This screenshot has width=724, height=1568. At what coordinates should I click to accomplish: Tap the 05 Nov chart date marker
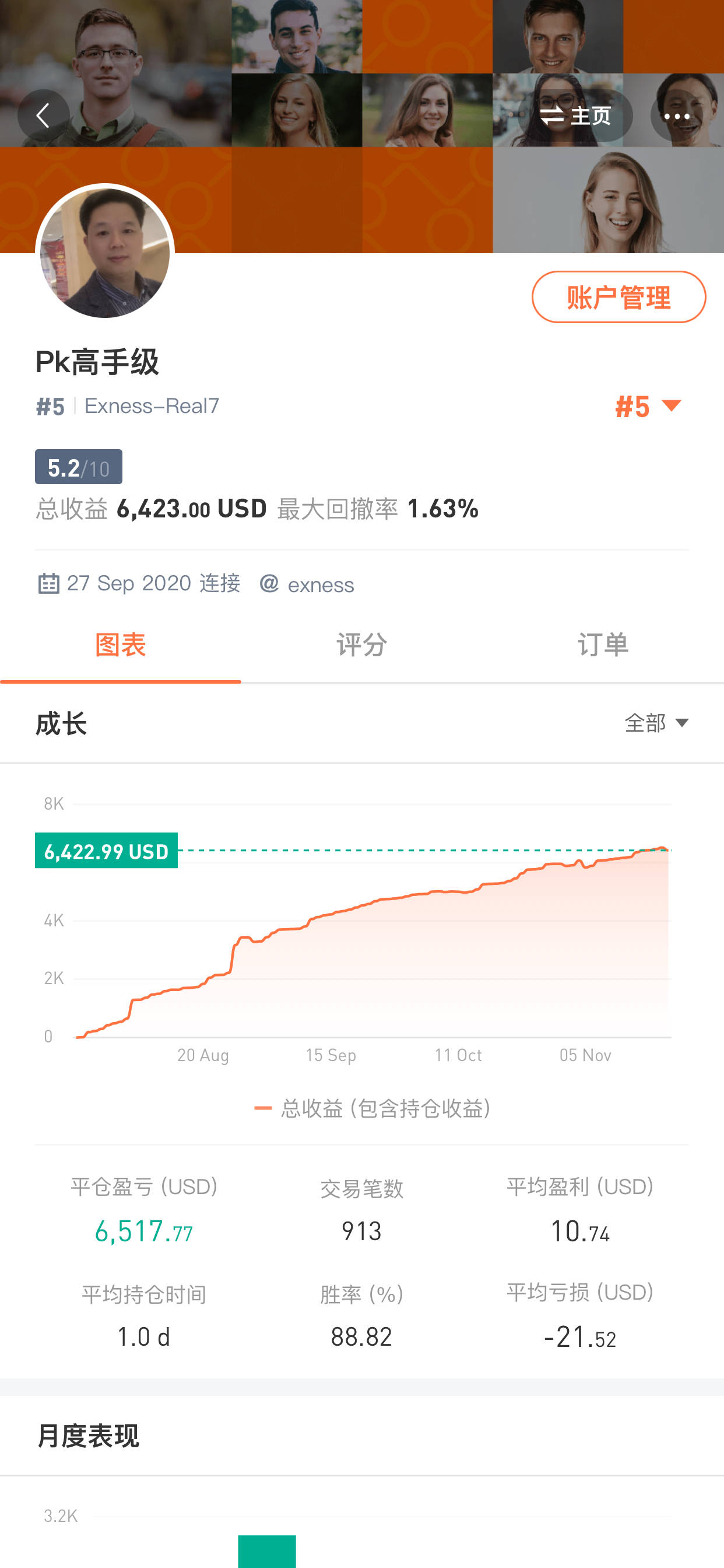[585, 1055]
